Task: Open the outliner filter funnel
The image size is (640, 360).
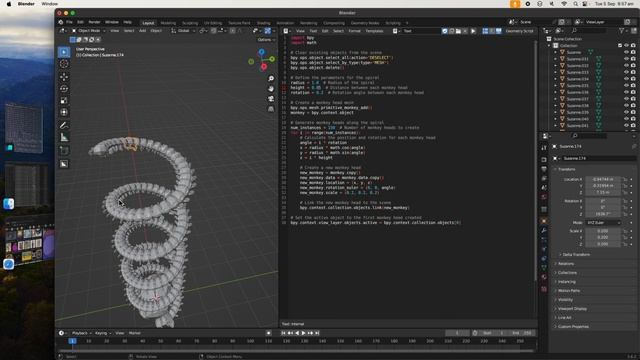Action: [622, 31]
